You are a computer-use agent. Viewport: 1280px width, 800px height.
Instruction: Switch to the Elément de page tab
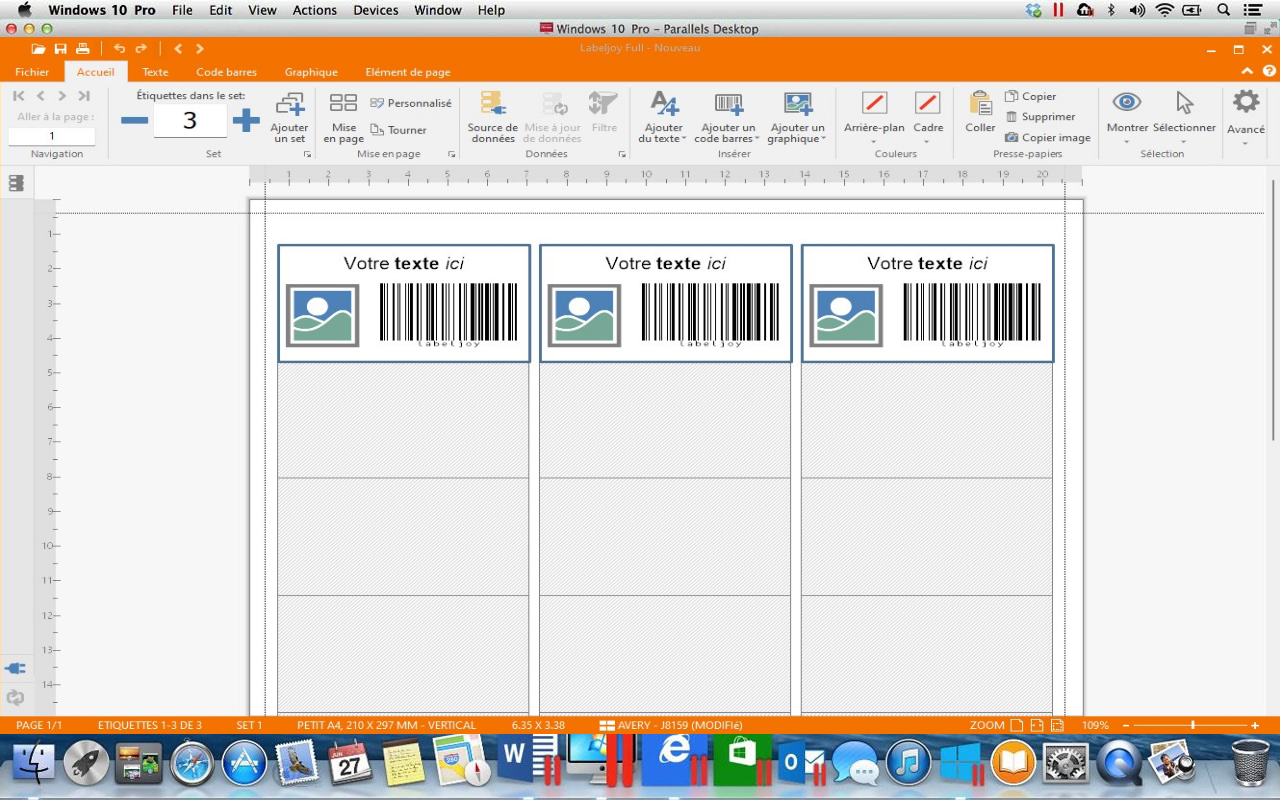[x=408, y=72]
